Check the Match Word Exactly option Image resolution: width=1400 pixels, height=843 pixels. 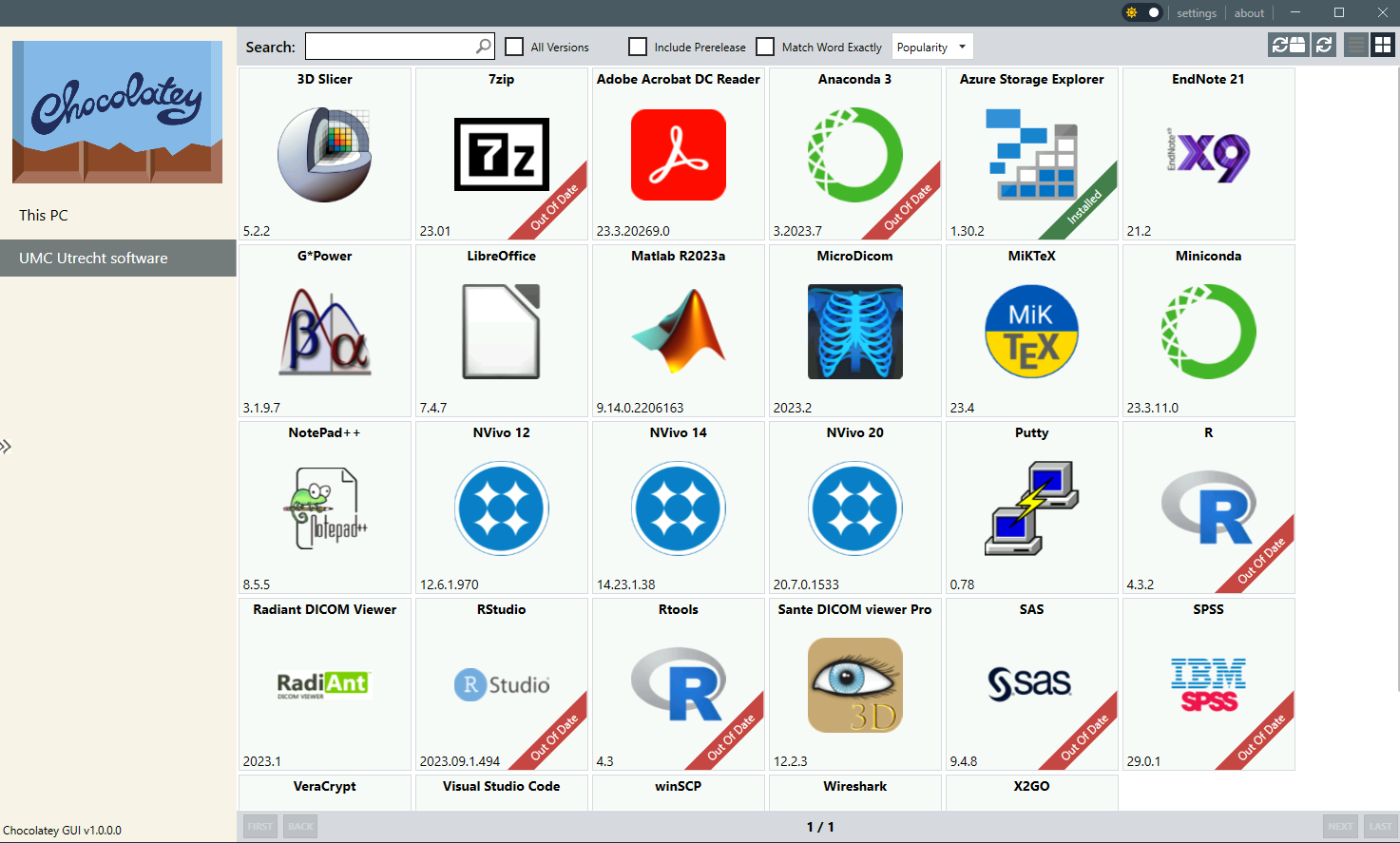(x=765, y=47)
